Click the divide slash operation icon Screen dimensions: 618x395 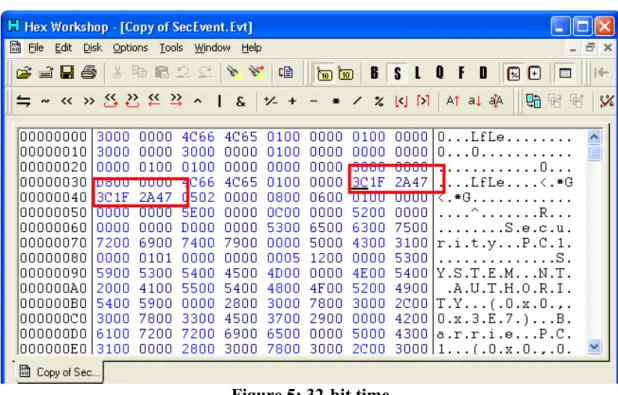(357, 101)
